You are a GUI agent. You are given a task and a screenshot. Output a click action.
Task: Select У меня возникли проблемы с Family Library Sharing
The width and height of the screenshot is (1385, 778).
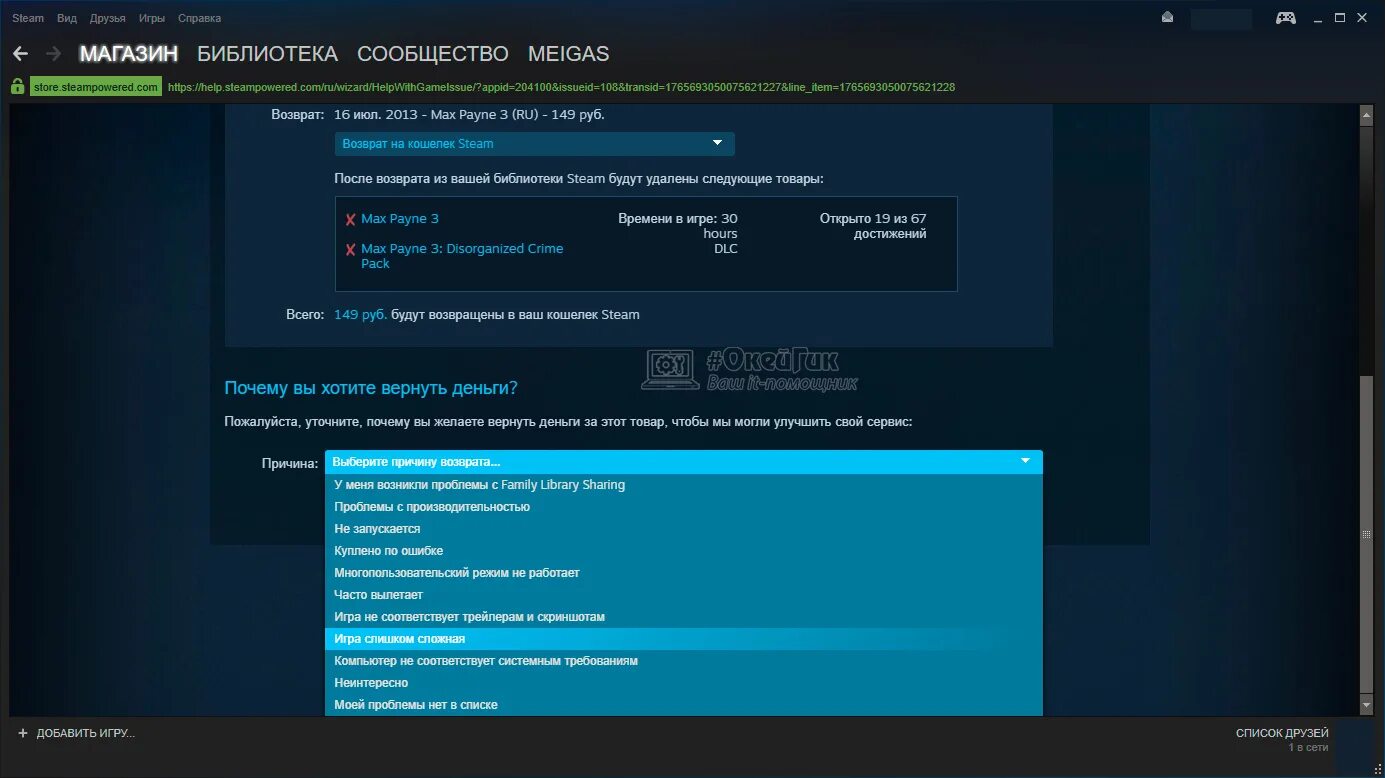tap(683, 485)
